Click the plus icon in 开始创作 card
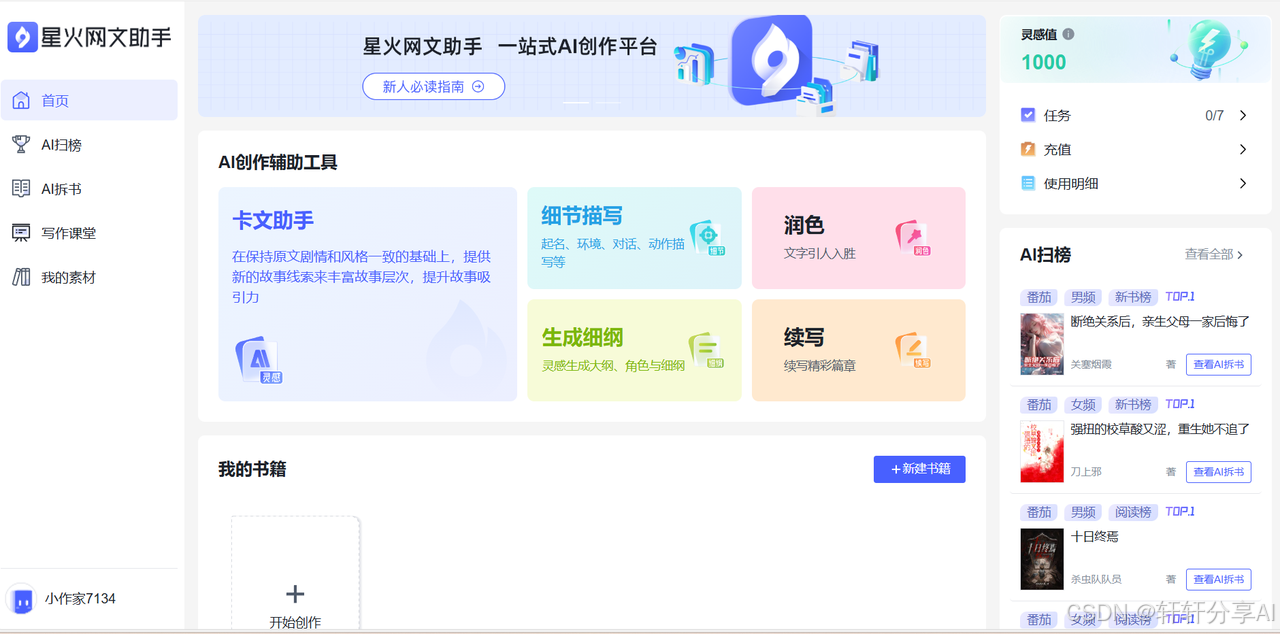The height and width of the screenshot is (634, 1280). (295, 594)
